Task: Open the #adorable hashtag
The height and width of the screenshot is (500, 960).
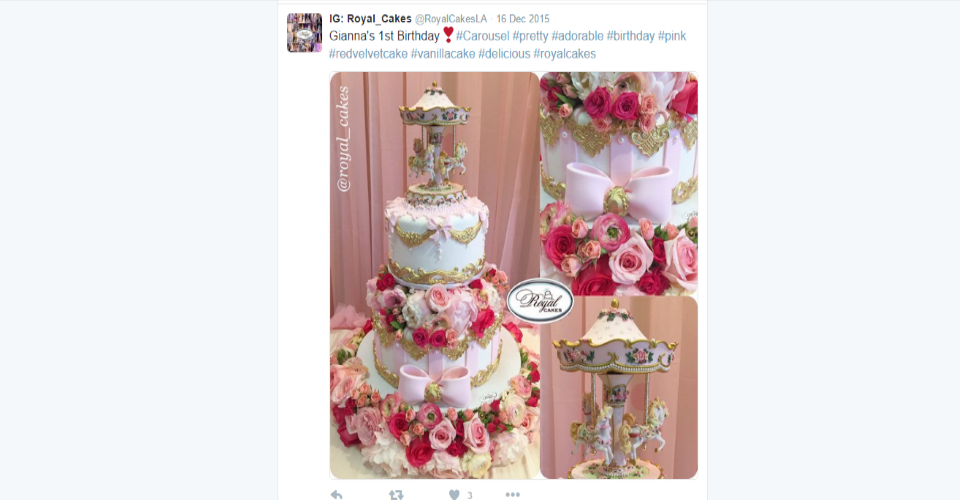Action: coord(577,36)
